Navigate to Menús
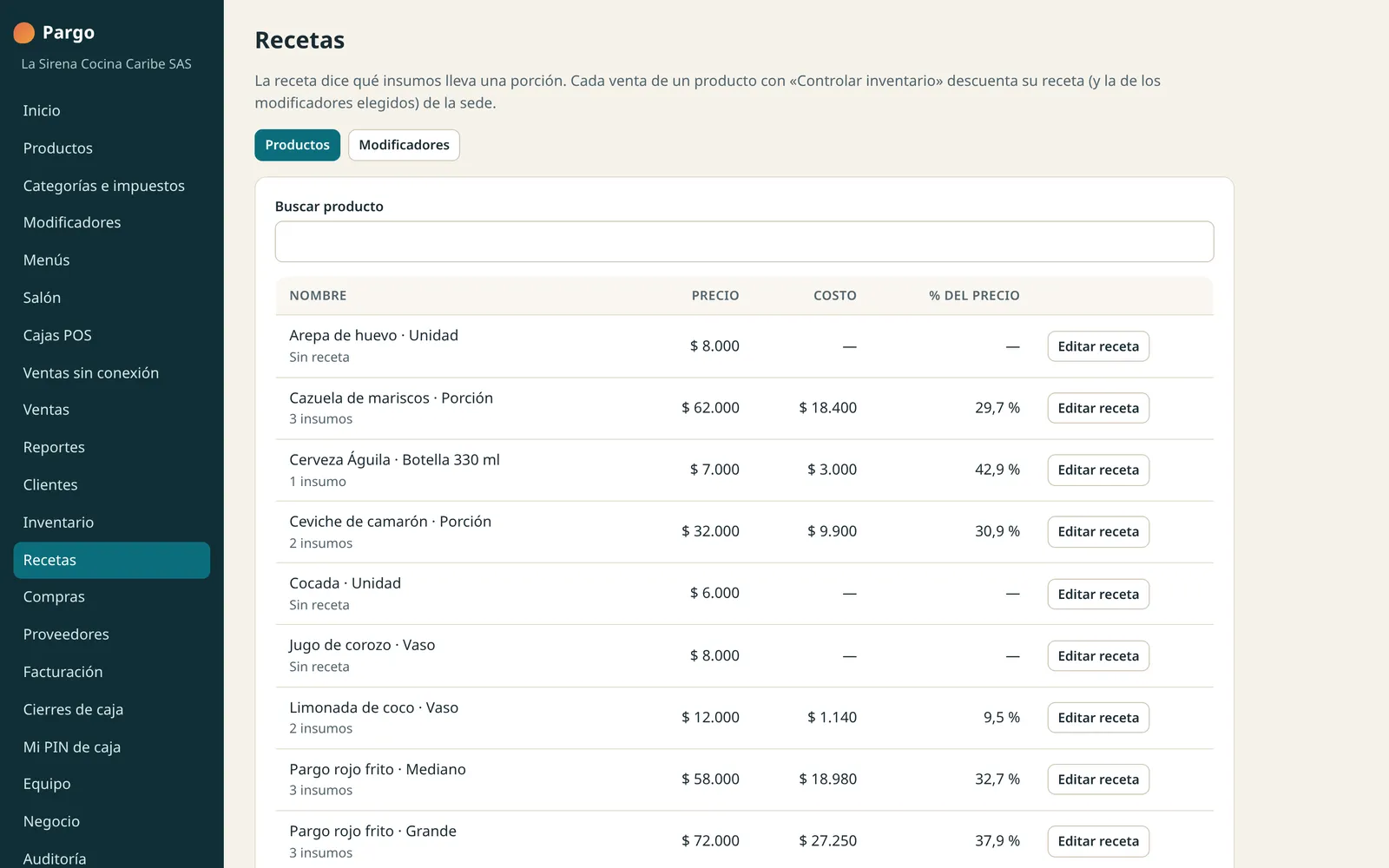 pyautogui.click(x=111, y=260)
